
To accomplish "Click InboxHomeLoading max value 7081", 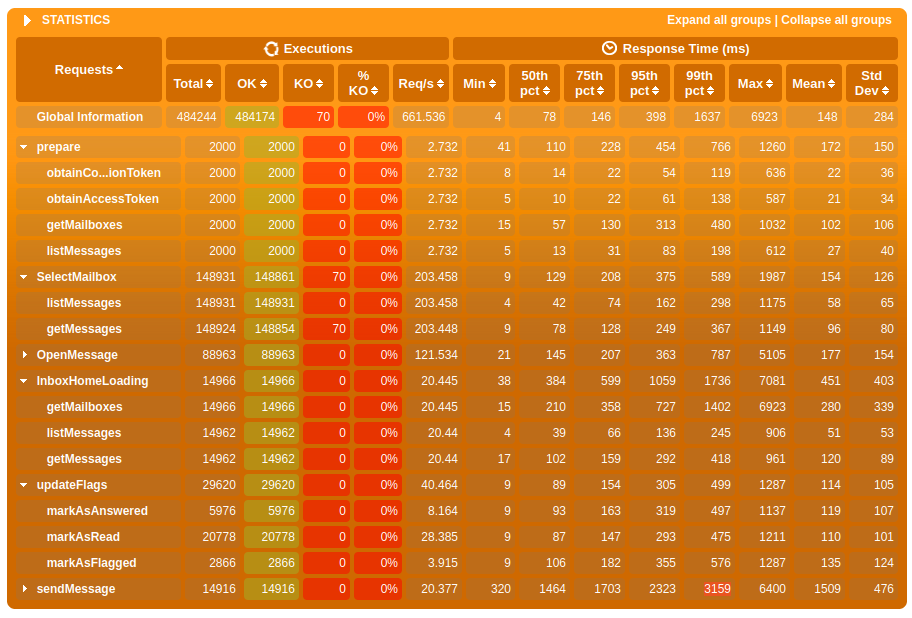I will tap(772, 381).
